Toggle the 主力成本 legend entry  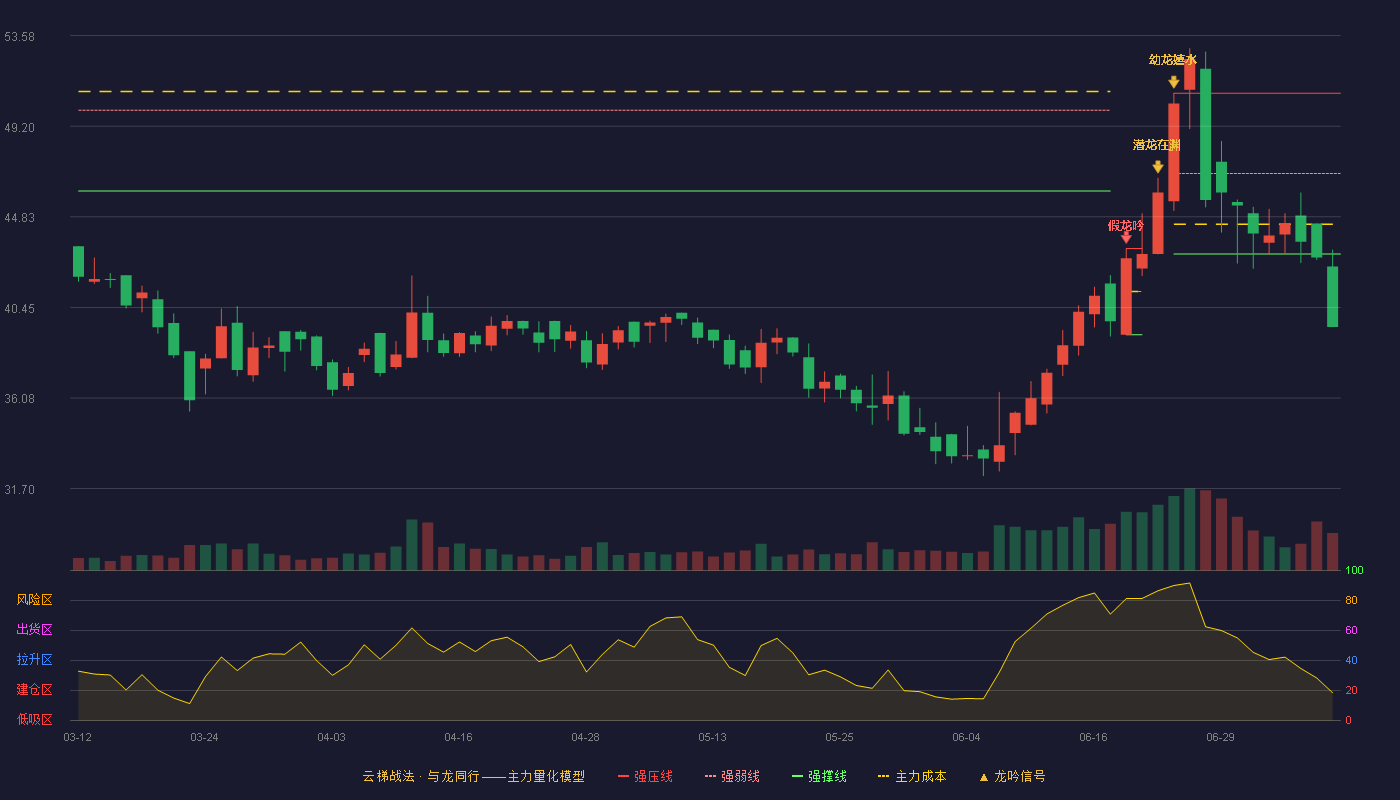point(912,776)
